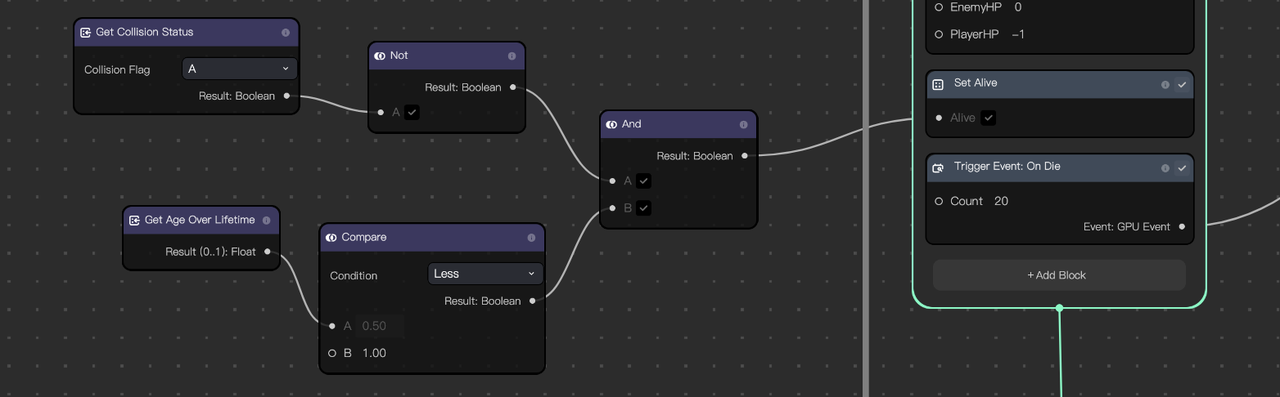Screen dimensions: 1280x397
Task: Click the A input port of Compare node
Action: tap(332, 326)
